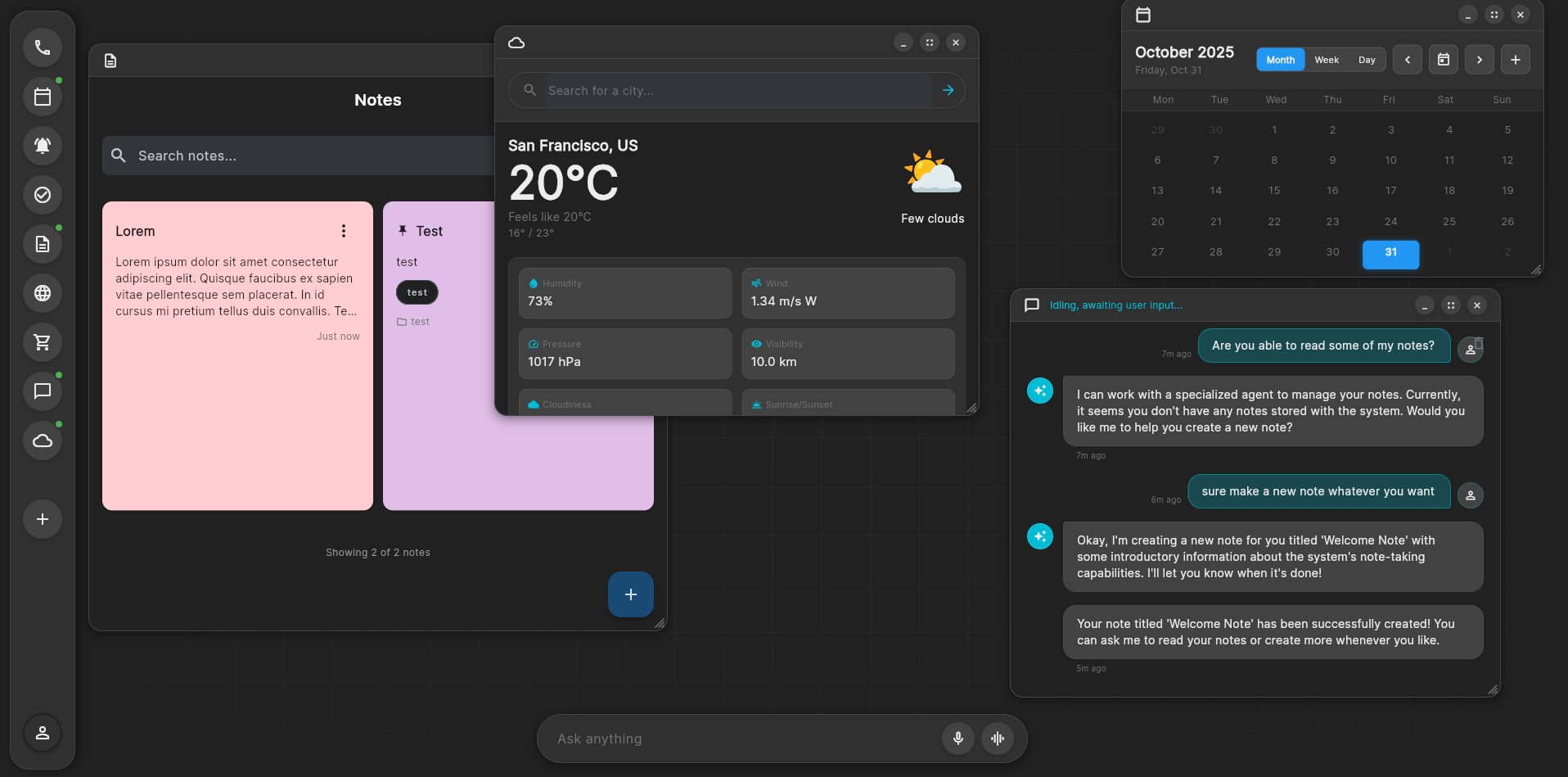Screen dimensions: 1568x777
Task: Open Lorem note options menu
Action: 344,231
